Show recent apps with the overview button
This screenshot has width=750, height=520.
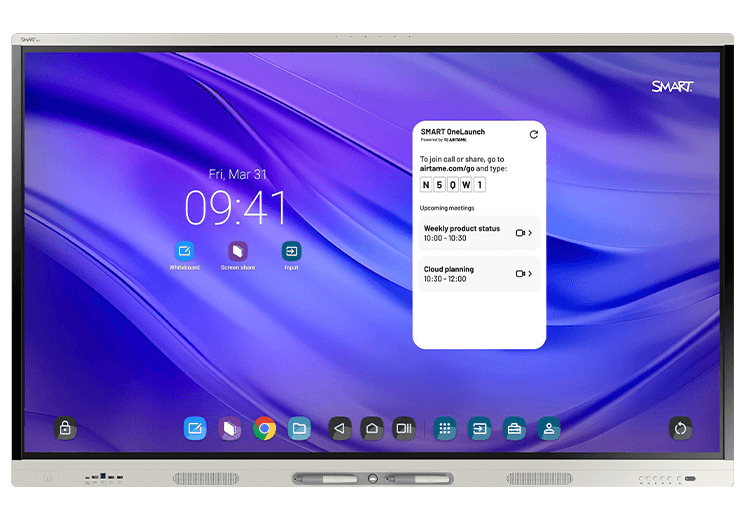[x=404, y=428]
